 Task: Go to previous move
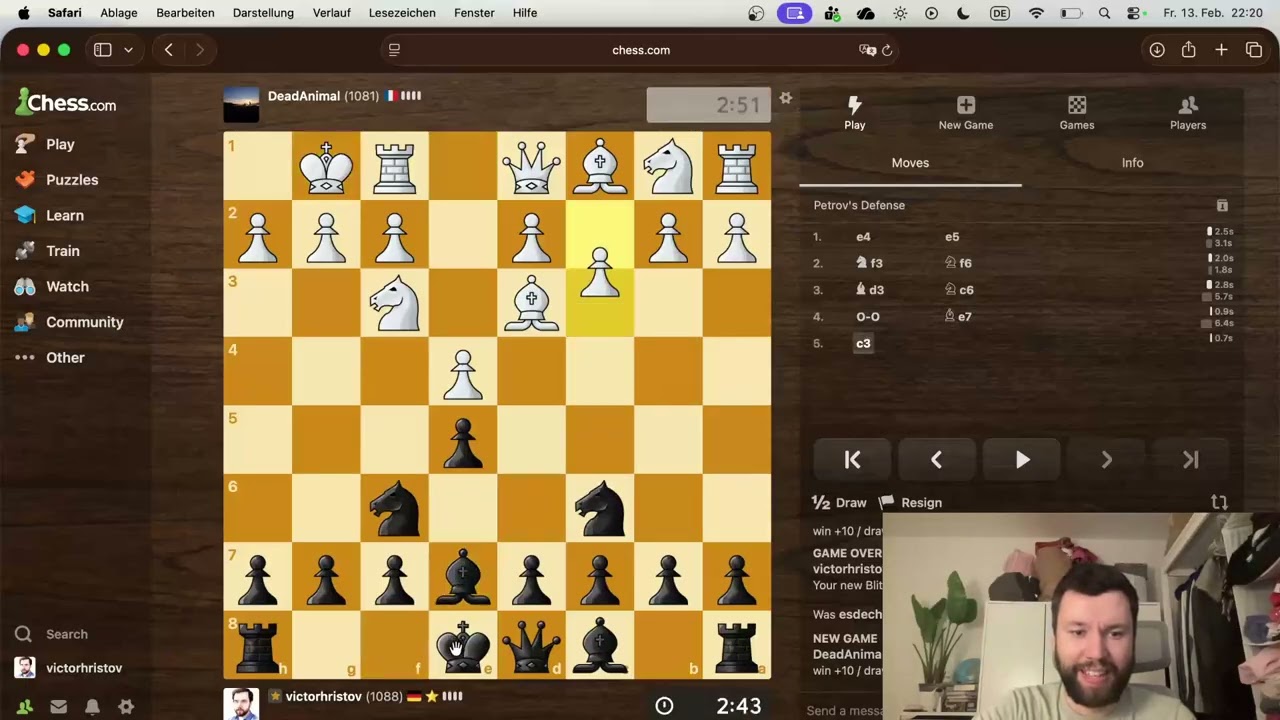(937, 460)
